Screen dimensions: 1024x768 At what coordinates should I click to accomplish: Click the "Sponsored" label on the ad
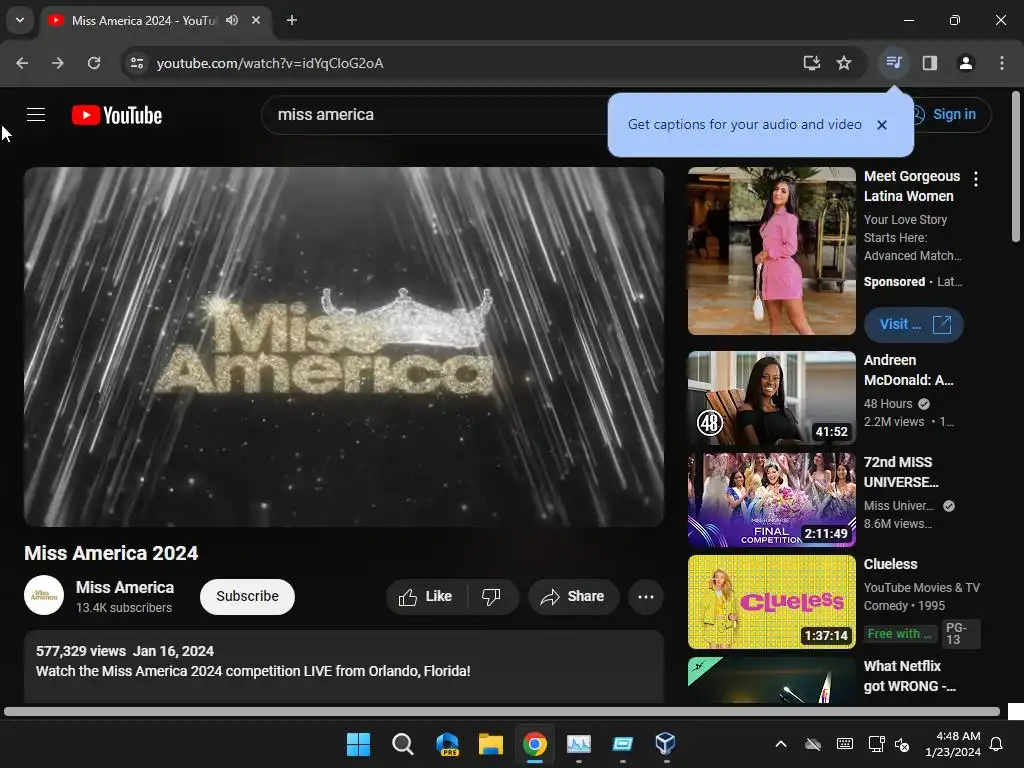pos(894,281)
